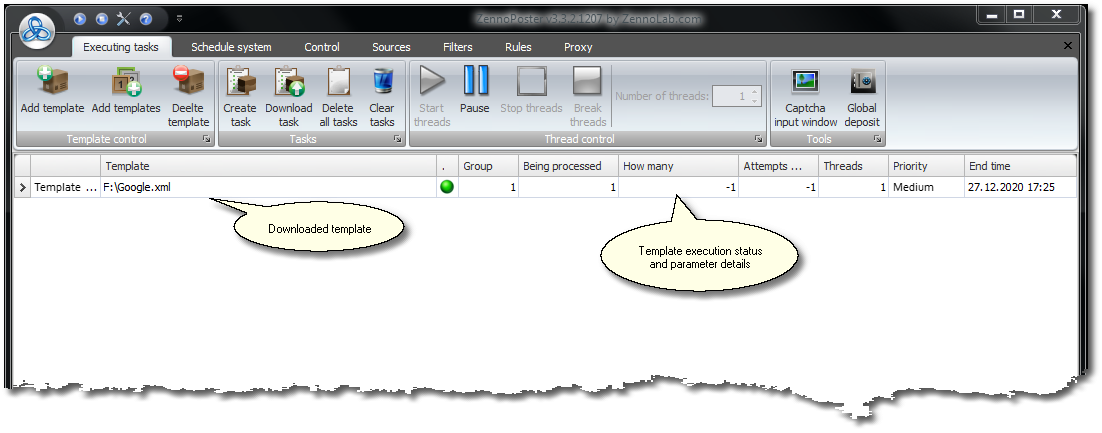Image resolution: width=1102 pixels, height=433 pixels.
Task: Click the Download task icon
Action: click(x=288, y=82)
